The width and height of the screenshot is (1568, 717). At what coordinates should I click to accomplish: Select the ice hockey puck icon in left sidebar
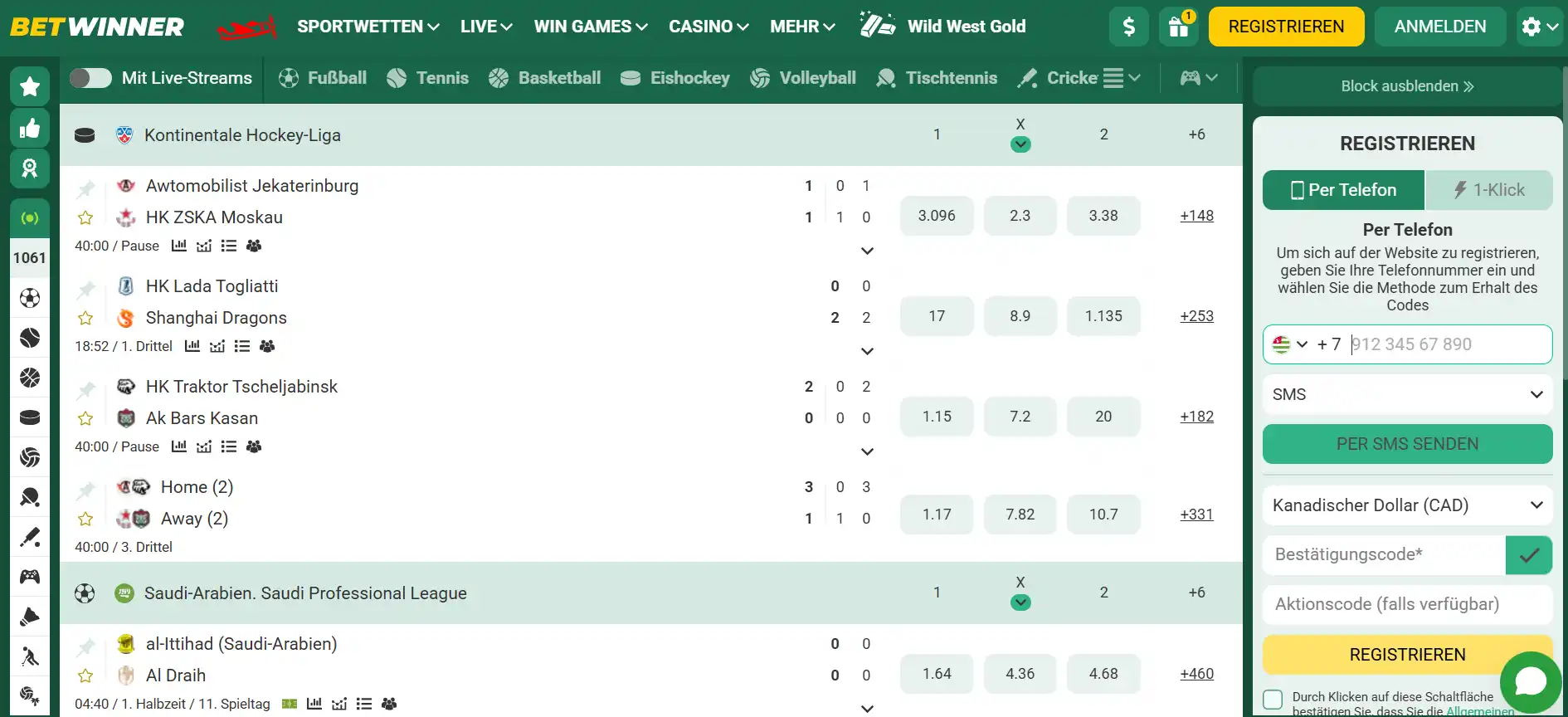click(x=30, y=417)
